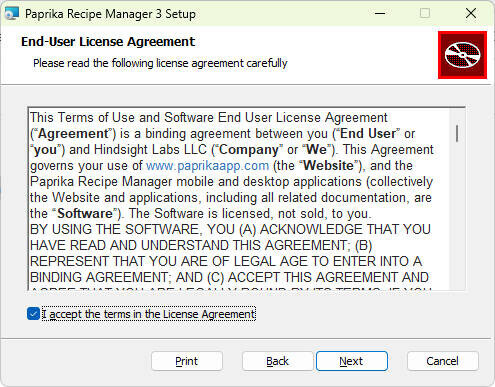
Task: Click the End-User License Agreement heading
Action: (108, 42)
